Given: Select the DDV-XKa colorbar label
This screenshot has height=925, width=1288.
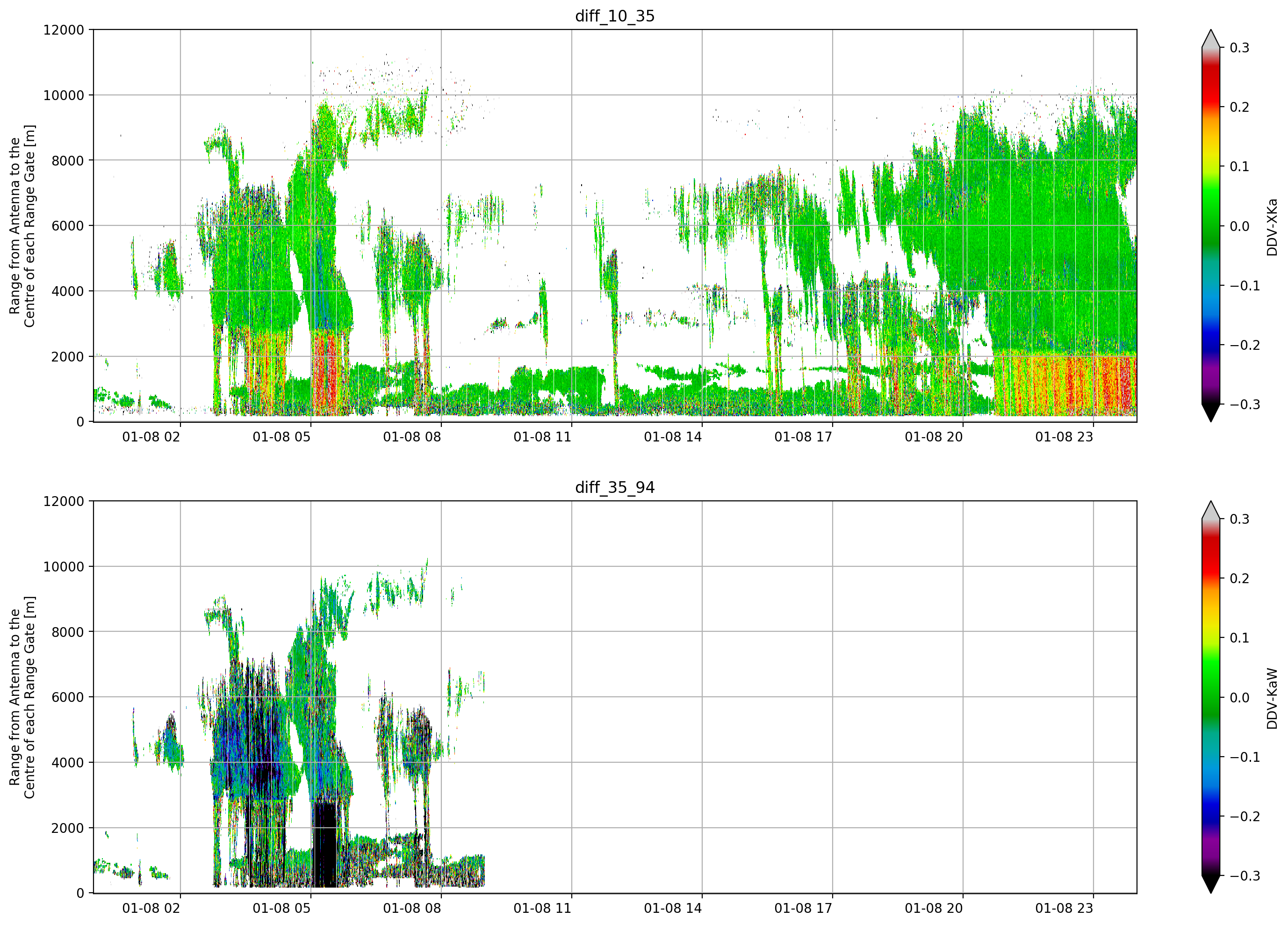Looking at the screenshot, I should [1272, 227].
